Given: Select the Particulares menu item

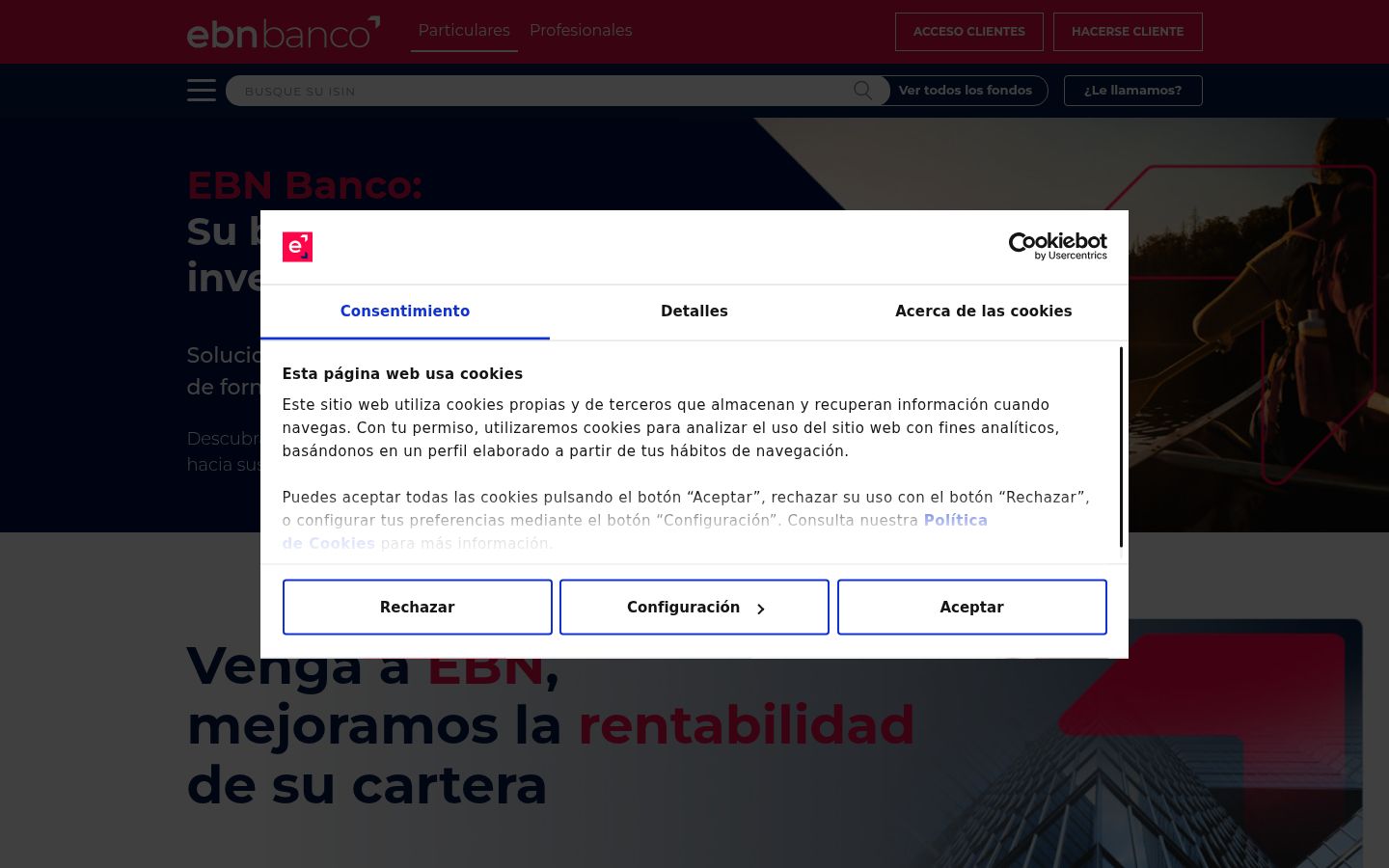Looking at the screenshot, I should click(464, 31).
